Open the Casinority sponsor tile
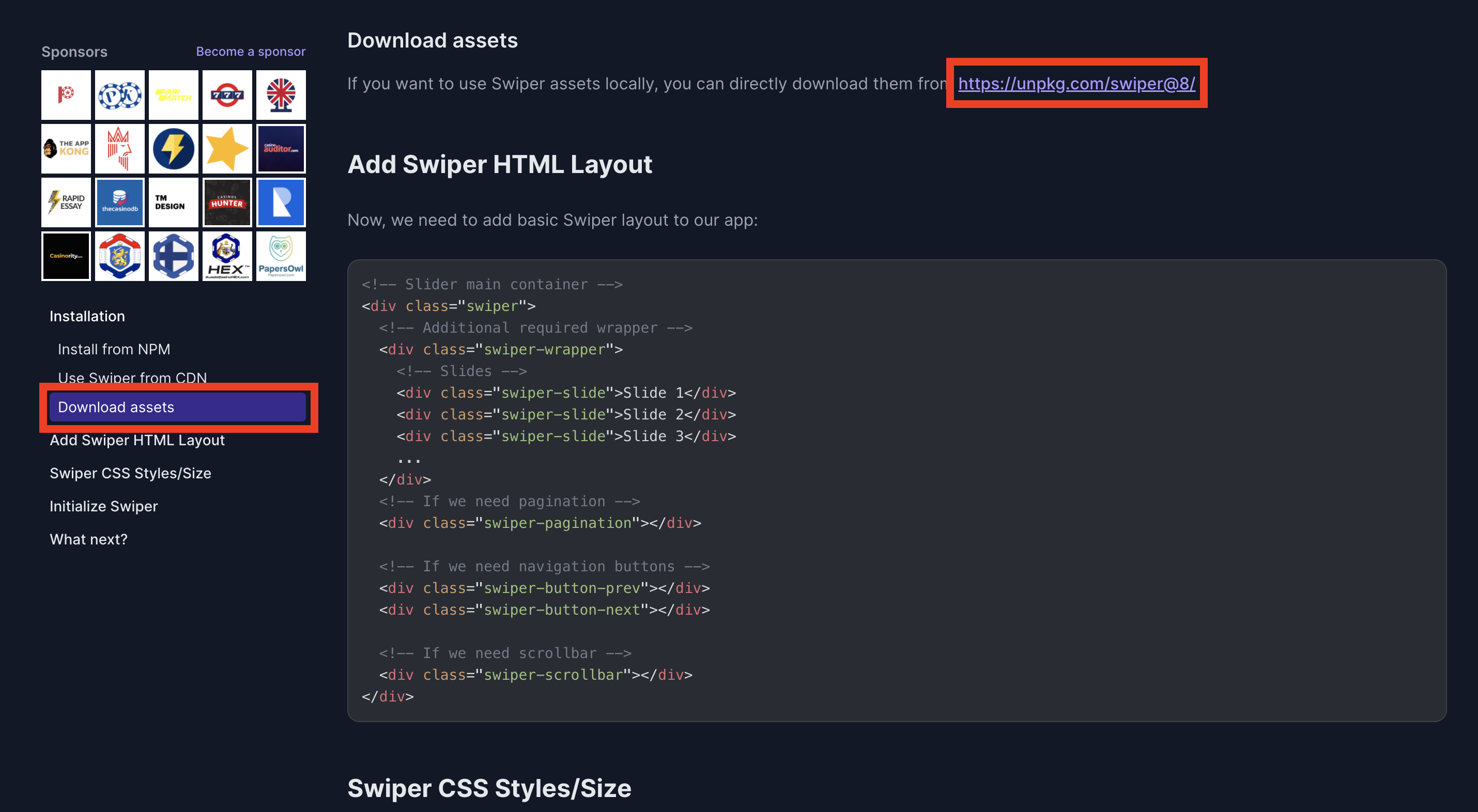1478x812 pixels. [x=66, y=256]
